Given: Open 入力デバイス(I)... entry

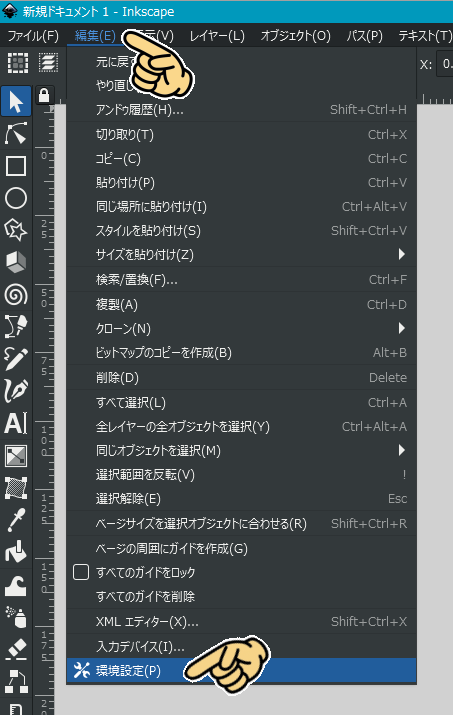Looking at the screenshot, I should [242, 646].
